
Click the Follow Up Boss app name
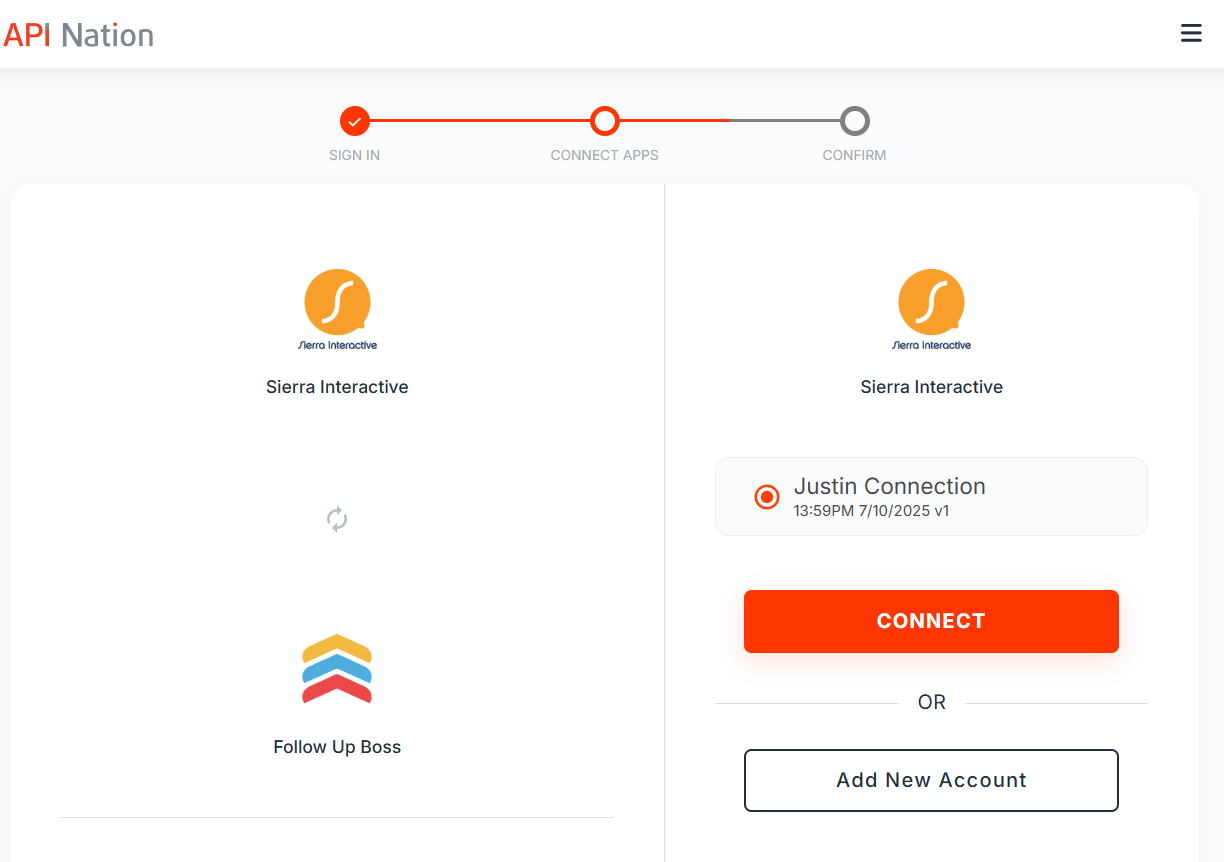click(x=337, y=747)
